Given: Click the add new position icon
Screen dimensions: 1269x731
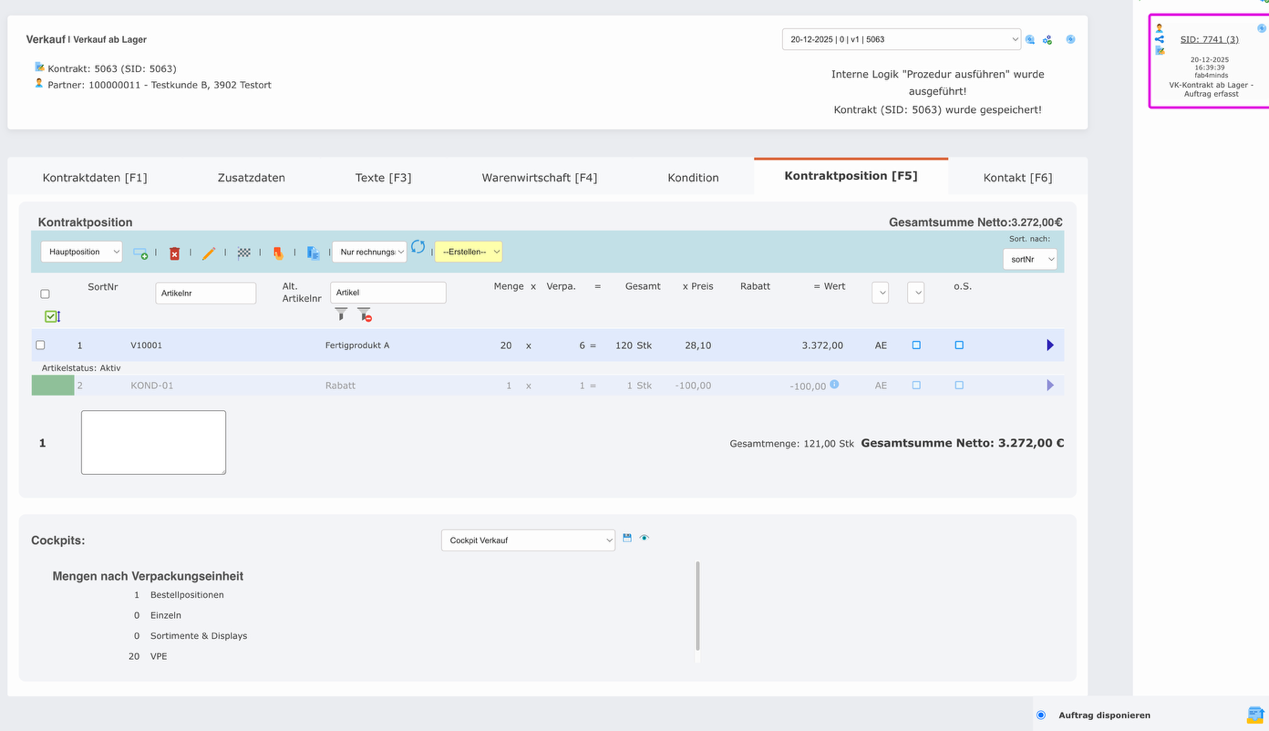Looking at the screenshot, I should click(140, 253).
